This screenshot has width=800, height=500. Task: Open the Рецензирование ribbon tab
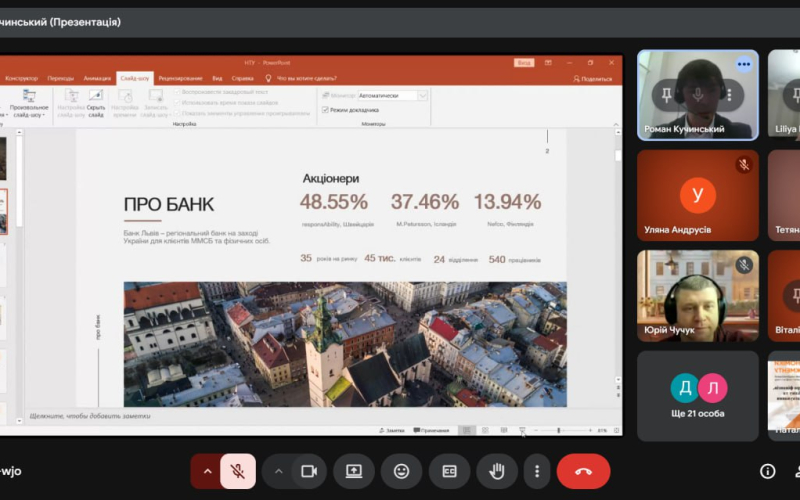pos(180,78)
